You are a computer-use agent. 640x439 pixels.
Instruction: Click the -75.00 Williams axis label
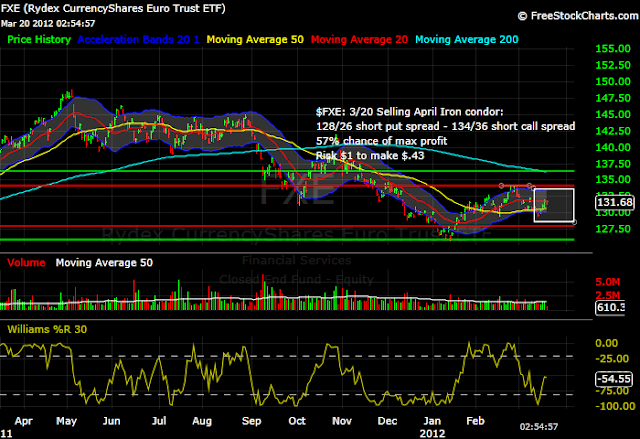tap(612, 391)
